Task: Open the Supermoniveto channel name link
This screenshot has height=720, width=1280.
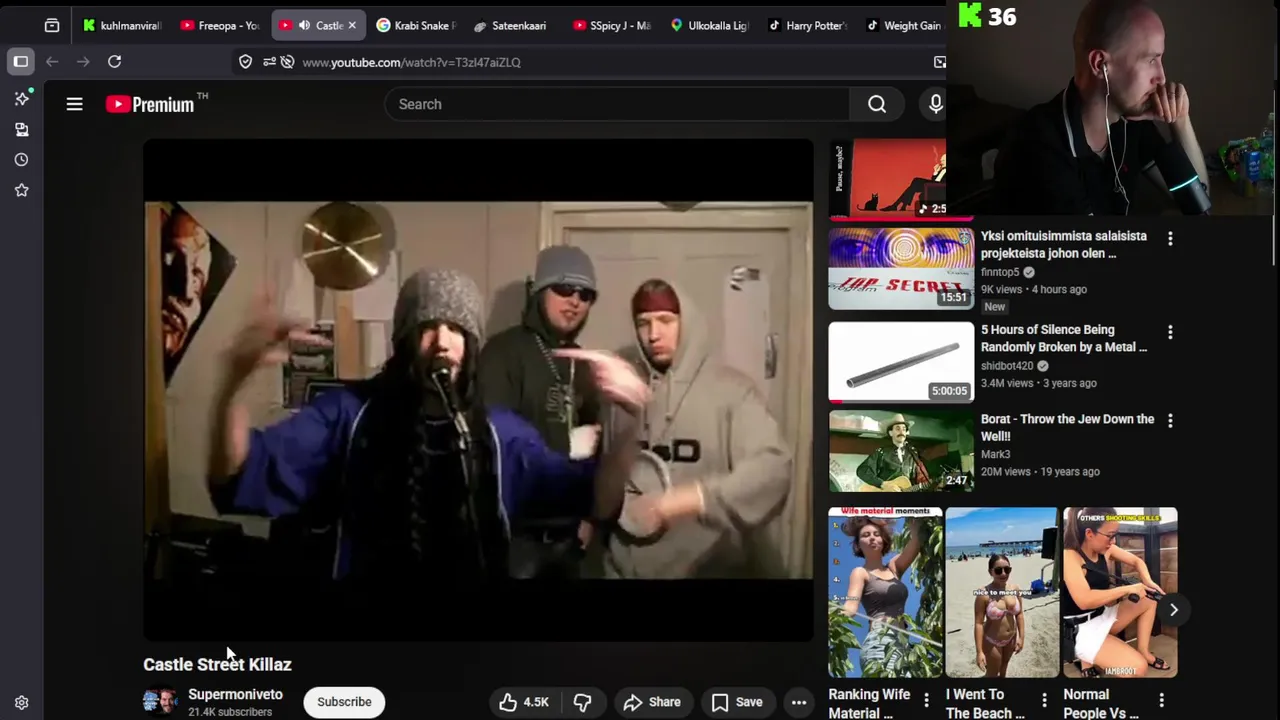Action: (x=235, y=694)
